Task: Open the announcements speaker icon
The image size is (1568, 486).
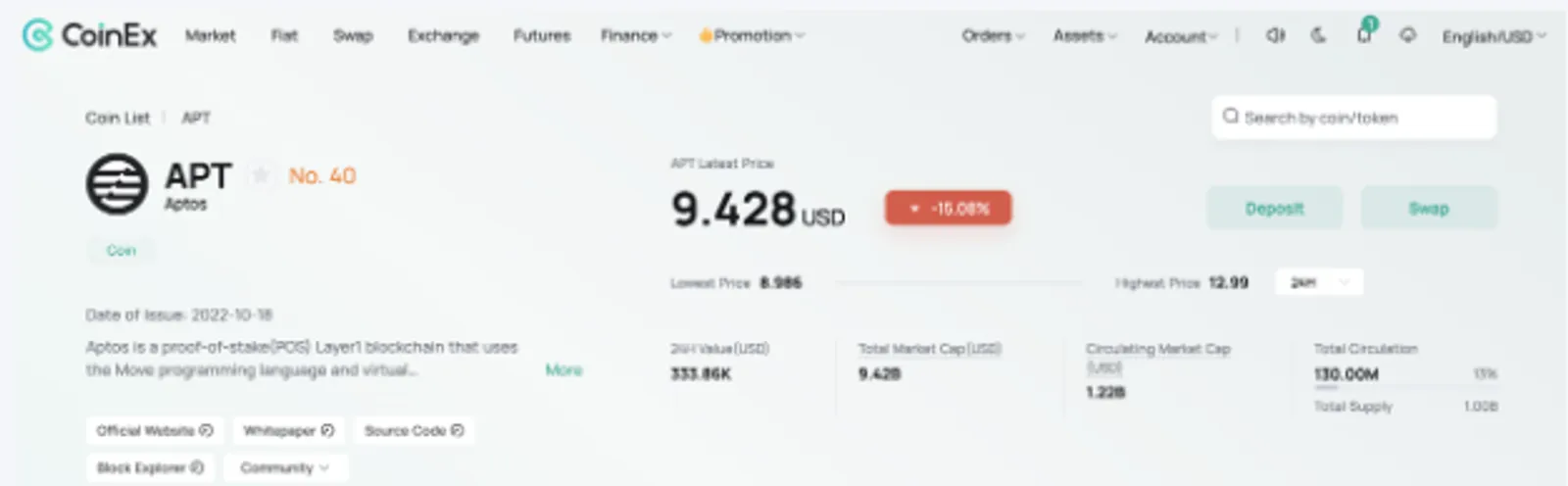Action: click(1275, 35)
